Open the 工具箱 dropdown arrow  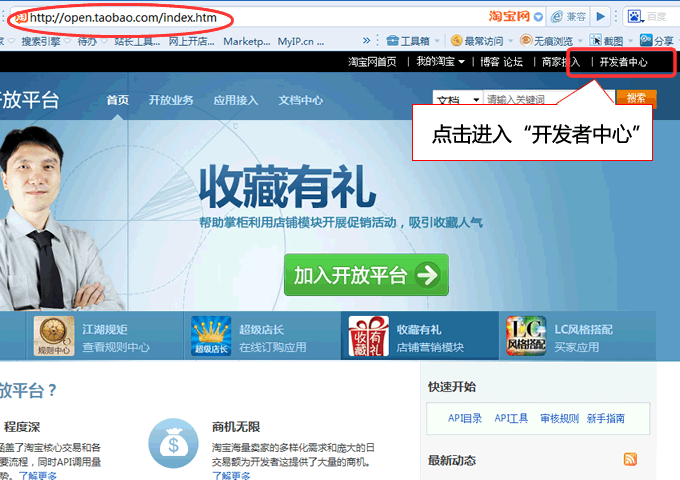coord(437,41)
